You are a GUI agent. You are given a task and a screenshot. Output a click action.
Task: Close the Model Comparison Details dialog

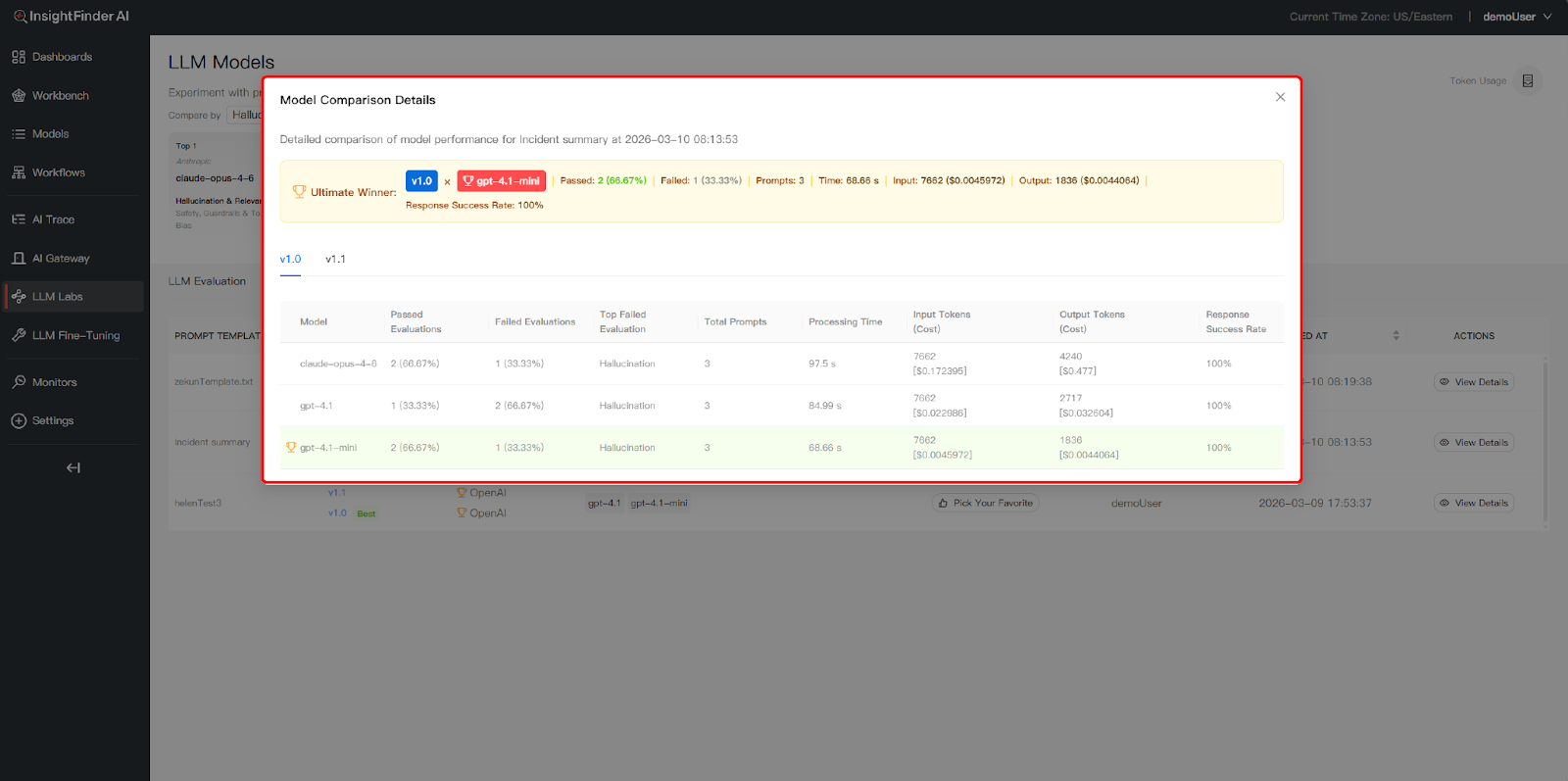coord(1280,97)
